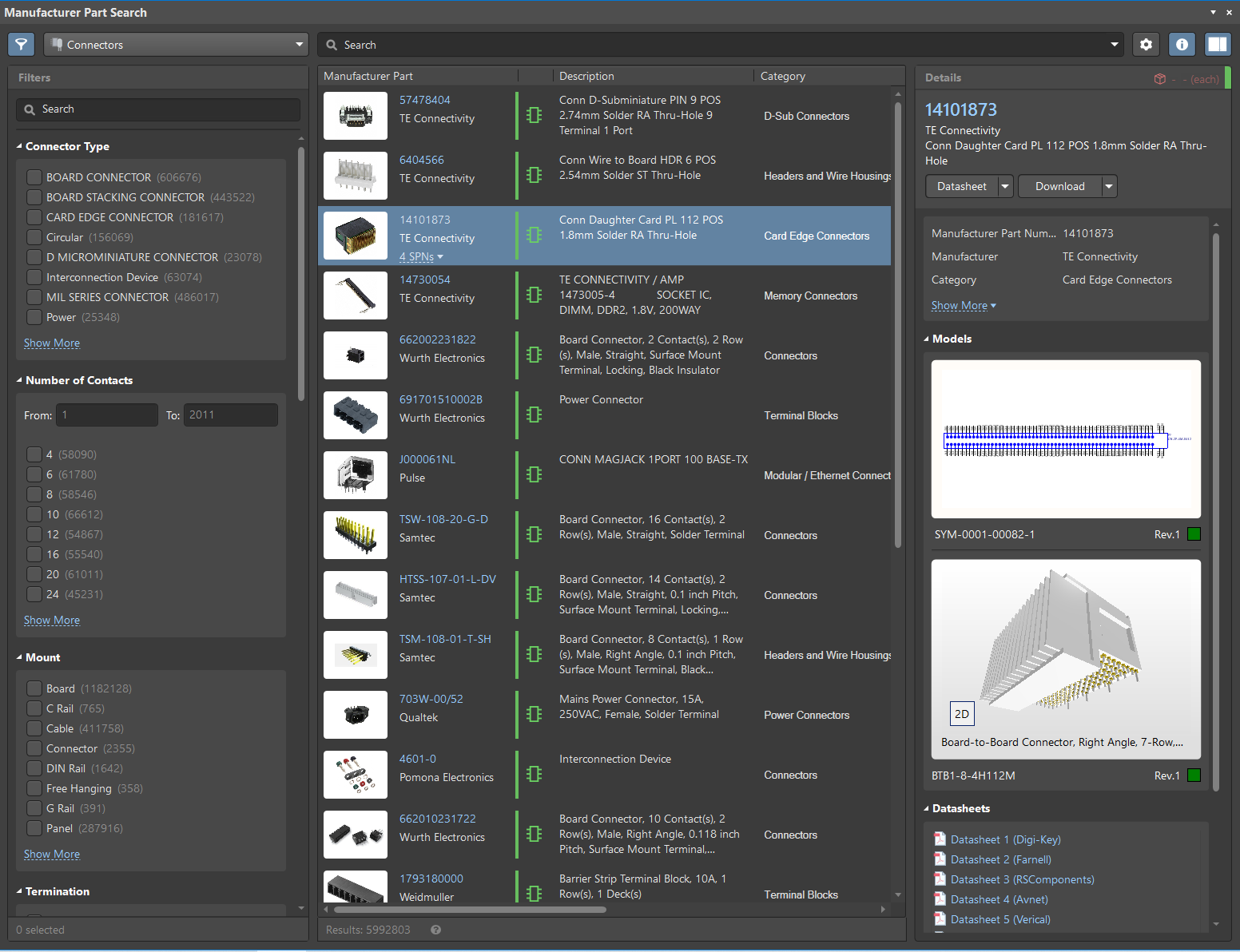The height and width of the screenshot is (952, 1240).
Task: Toggle the filter funnel button
Action: tap(22, 45)
